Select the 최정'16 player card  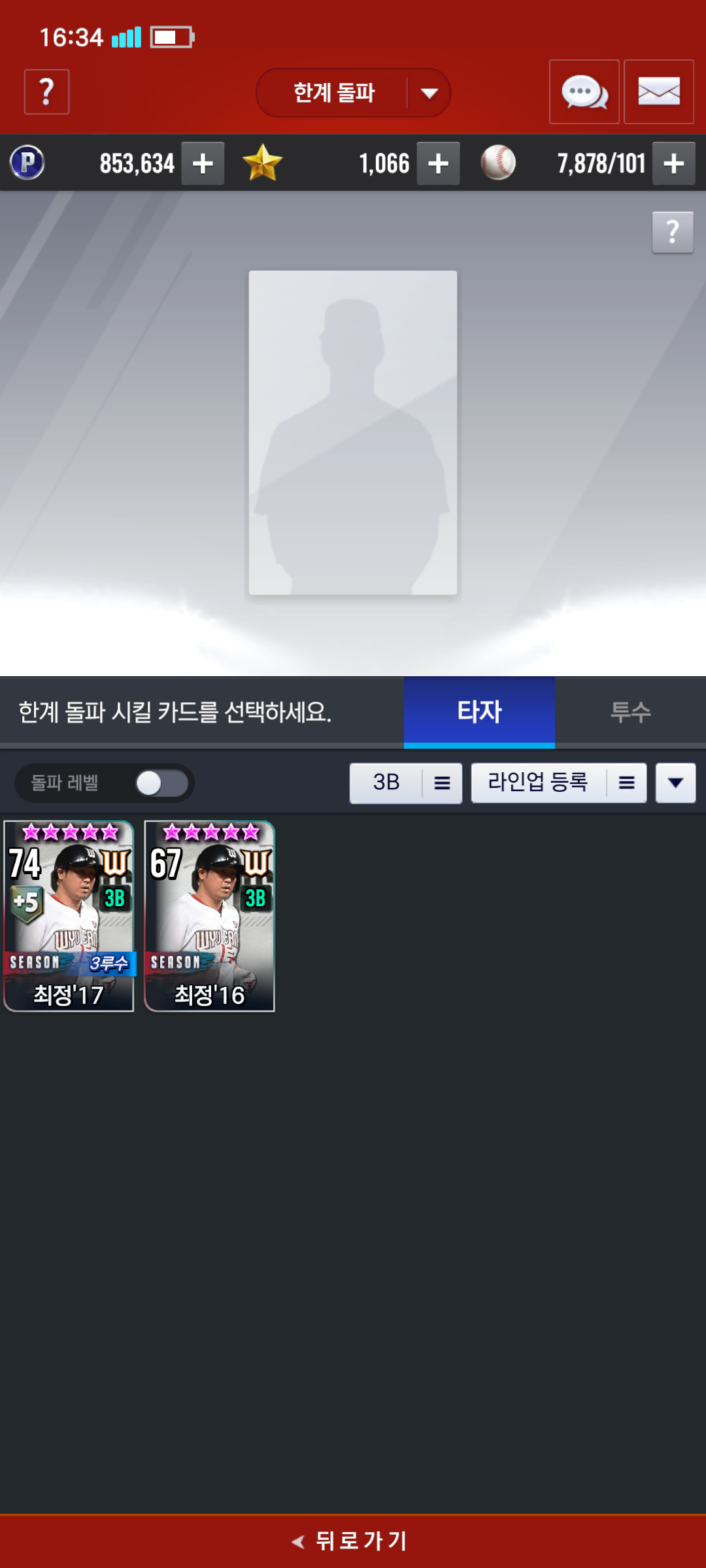[209, 916]
